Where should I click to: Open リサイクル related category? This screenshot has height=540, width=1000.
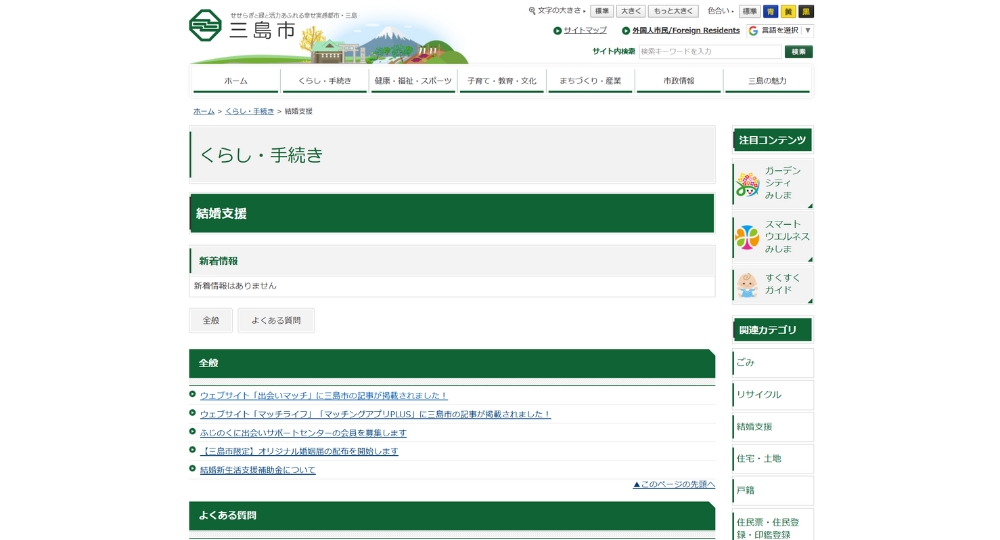773,395
